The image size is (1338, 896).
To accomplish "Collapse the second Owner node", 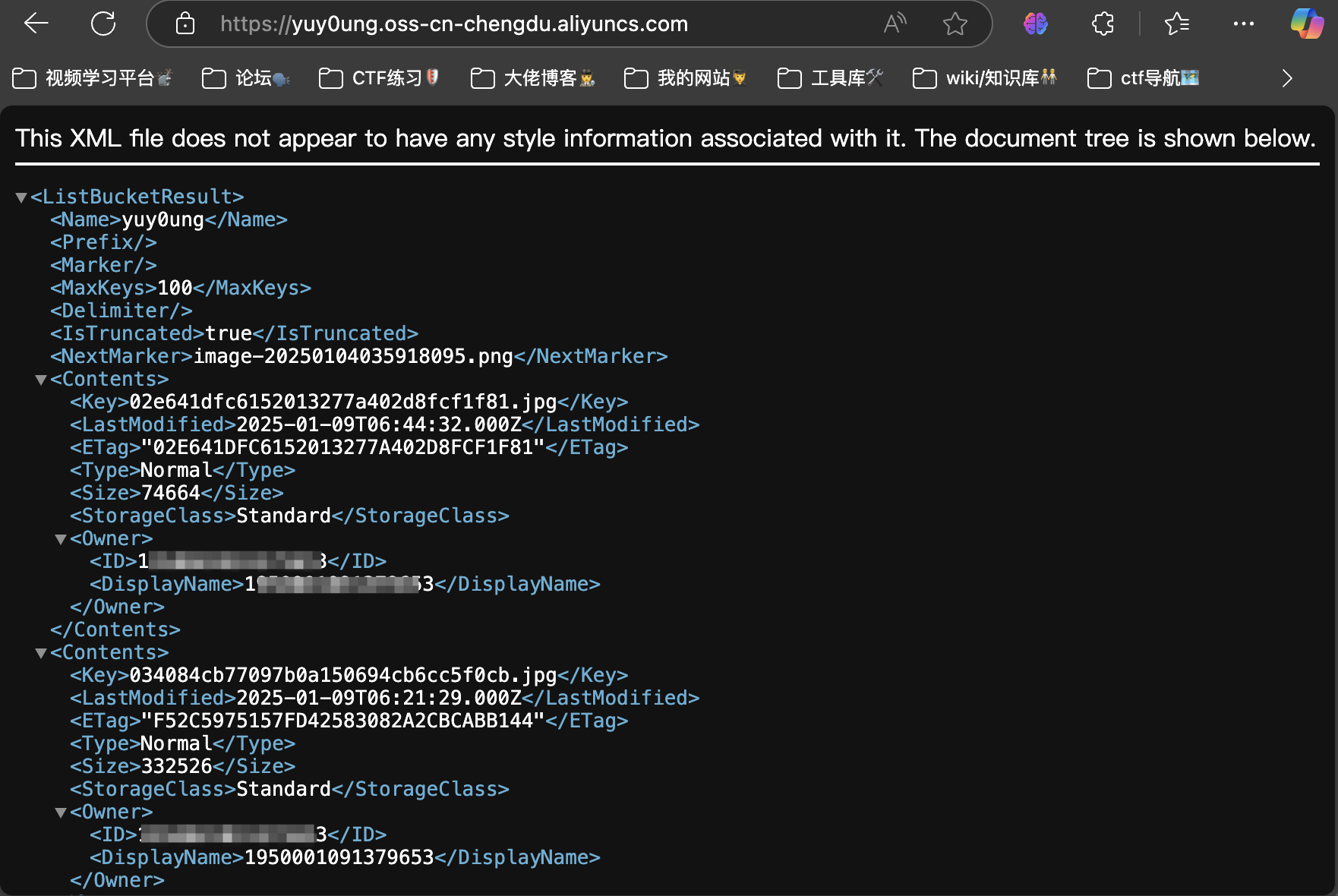I will 61,812.
